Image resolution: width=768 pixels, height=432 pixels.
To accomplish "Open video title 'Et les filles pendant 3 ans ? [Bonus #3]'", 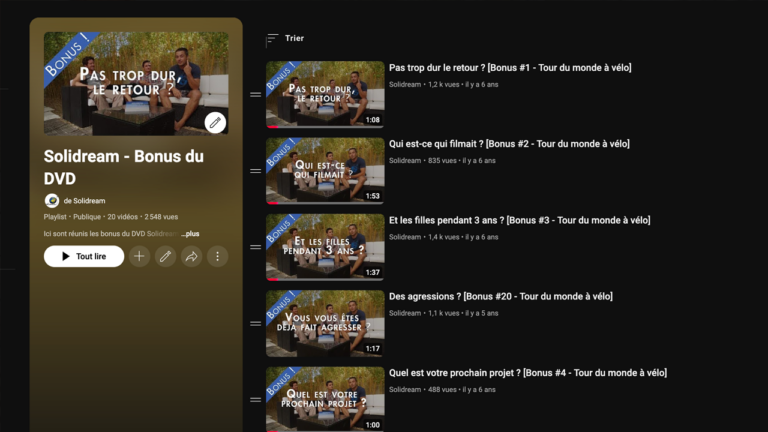I will click(519, 220).
